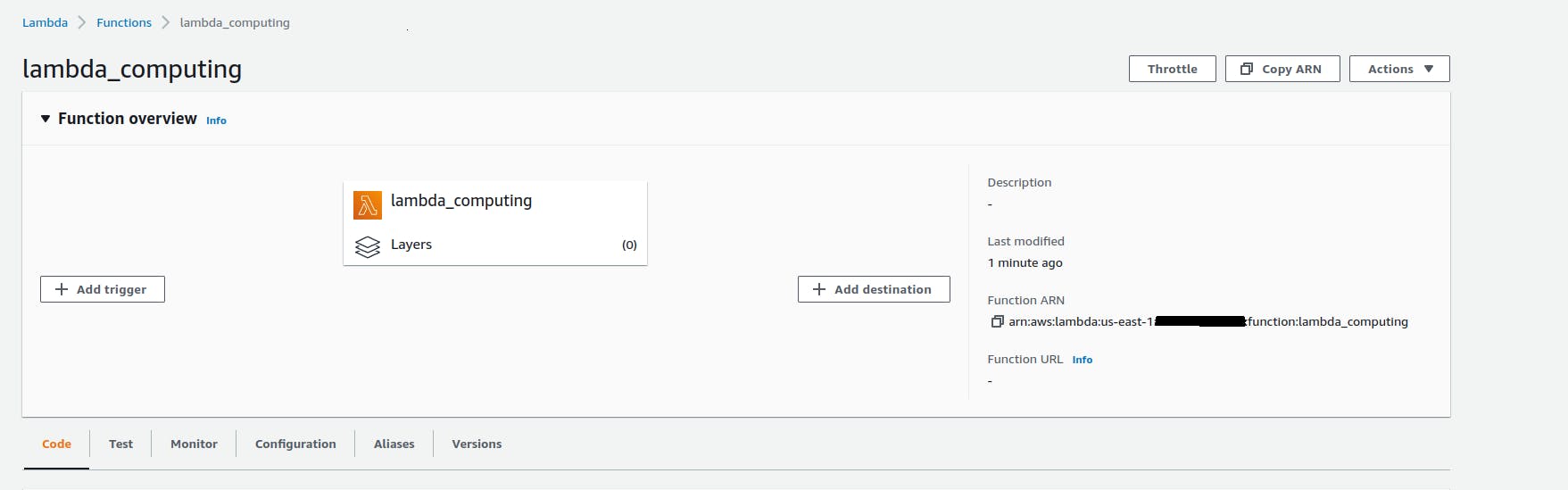The image size is (1568, 490).
Task: Click the plus icon on Add destination
Action: (x=819, y=289)
